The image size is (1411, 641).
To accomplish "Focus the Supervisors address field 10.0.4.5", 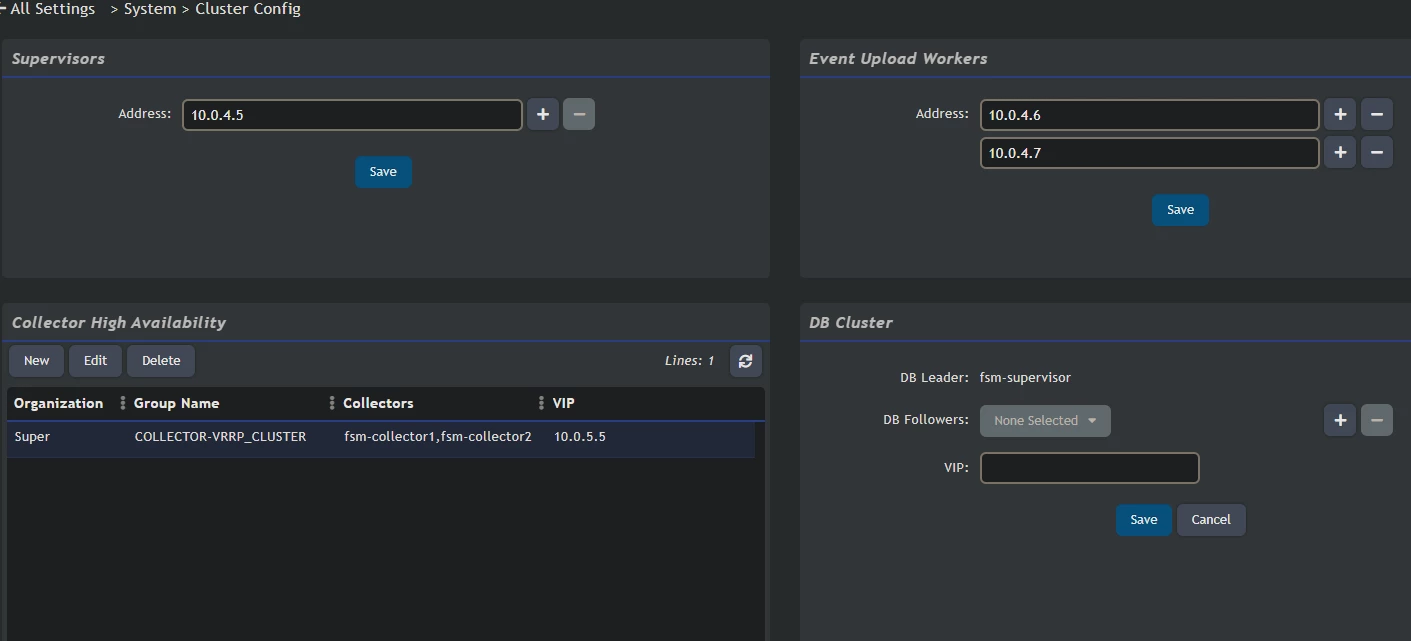I will [352, 115].
